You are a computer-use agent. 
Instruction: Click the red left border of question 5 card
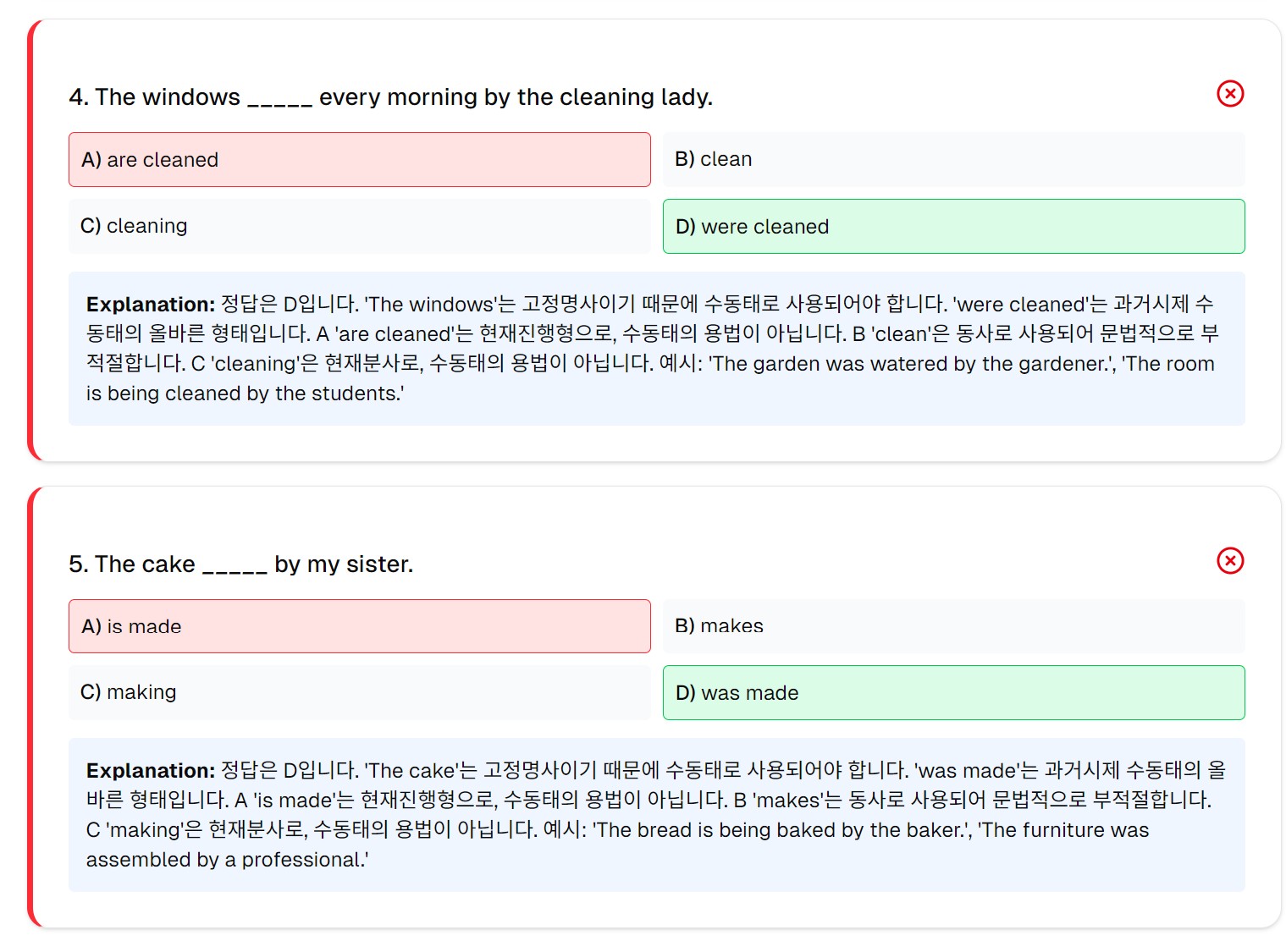(x=30, y=707)
